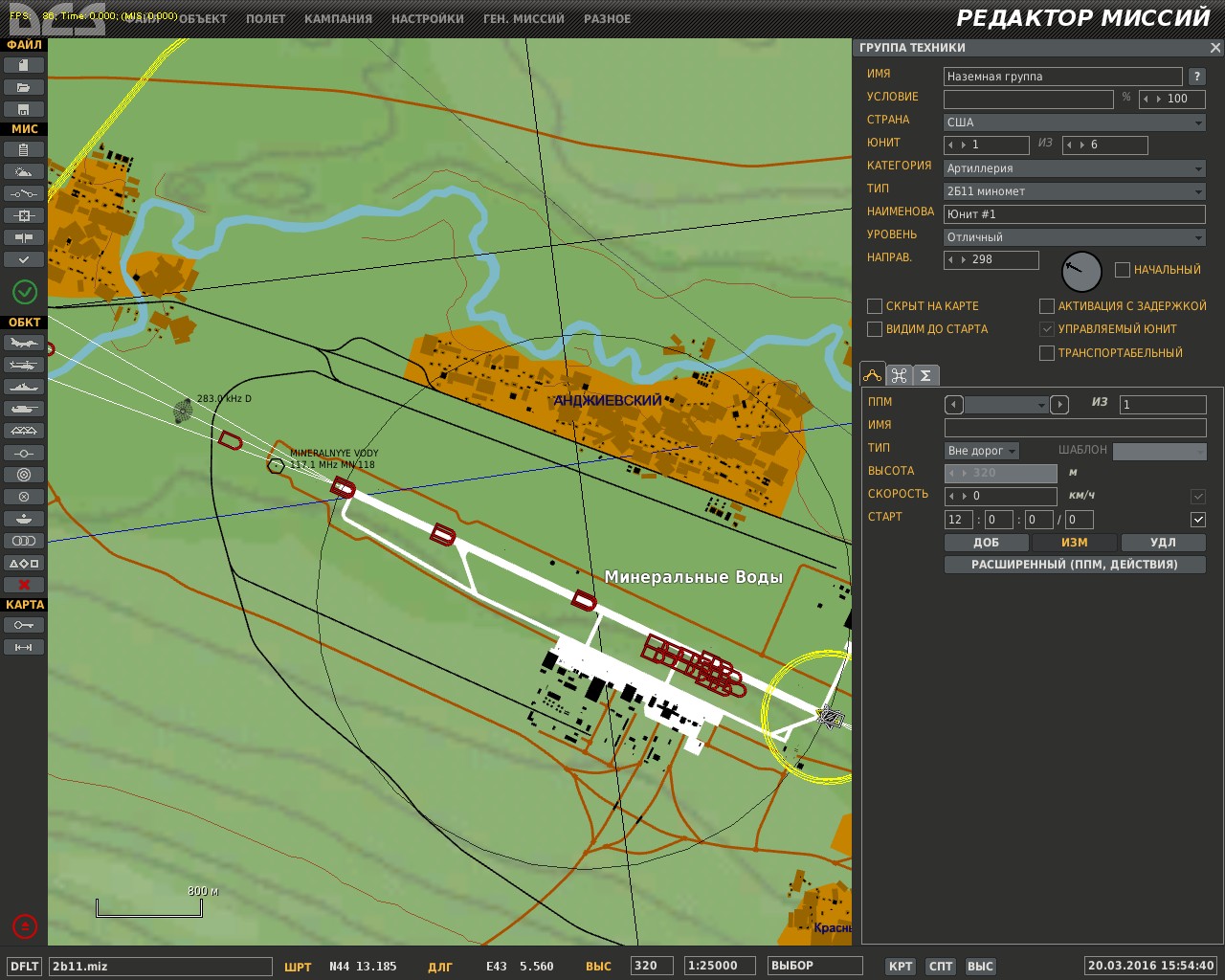Enable the НАЧАЛЬНЫЙ checkbox
This screenshot has height=980, width=1225.
1123,270
